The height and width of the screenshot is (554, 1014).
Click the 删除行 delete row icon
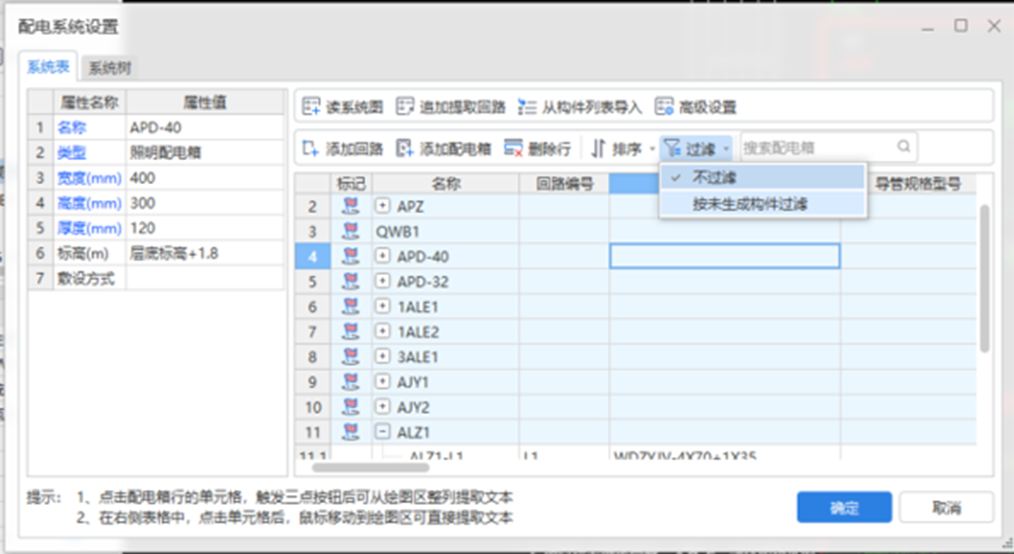(x=514, y=148)
